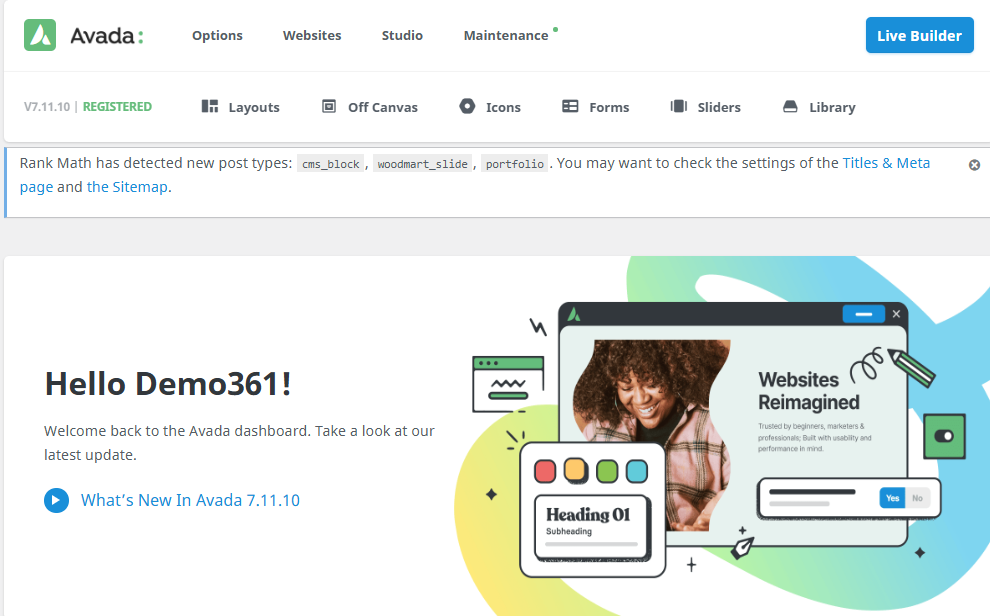990x616 pixels.
Task: Click the Library icon
Action: tap(790, 106)
